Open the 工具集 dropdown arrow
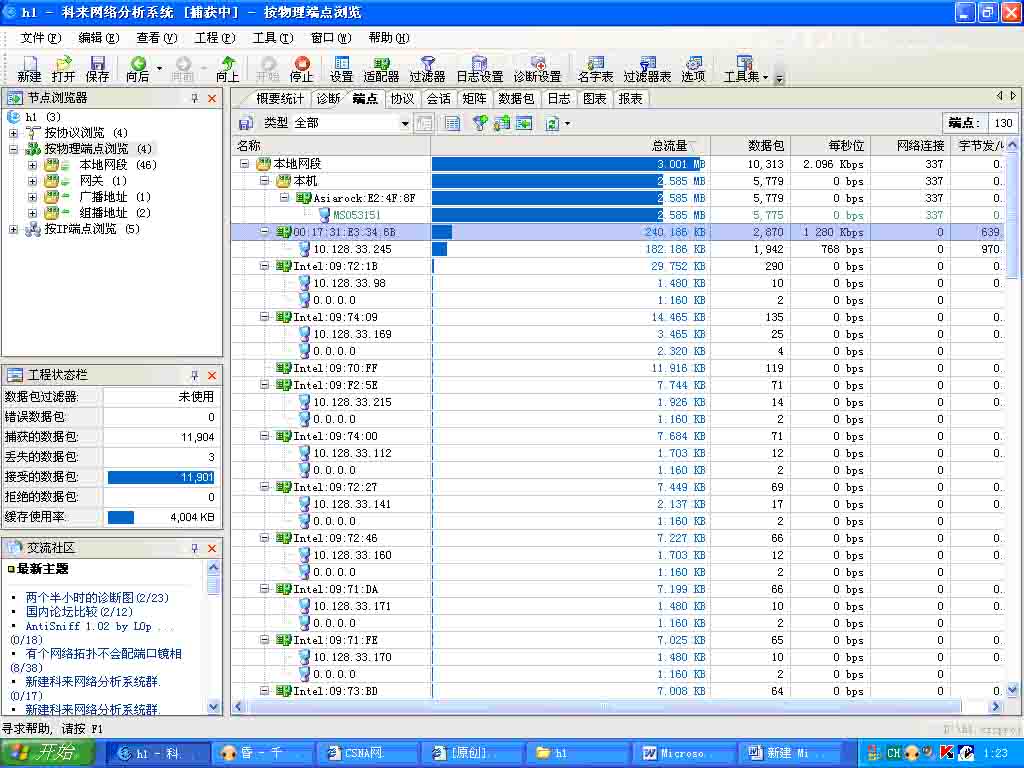The height and width of the screenshot is (768, 1024). pos(765,76)
